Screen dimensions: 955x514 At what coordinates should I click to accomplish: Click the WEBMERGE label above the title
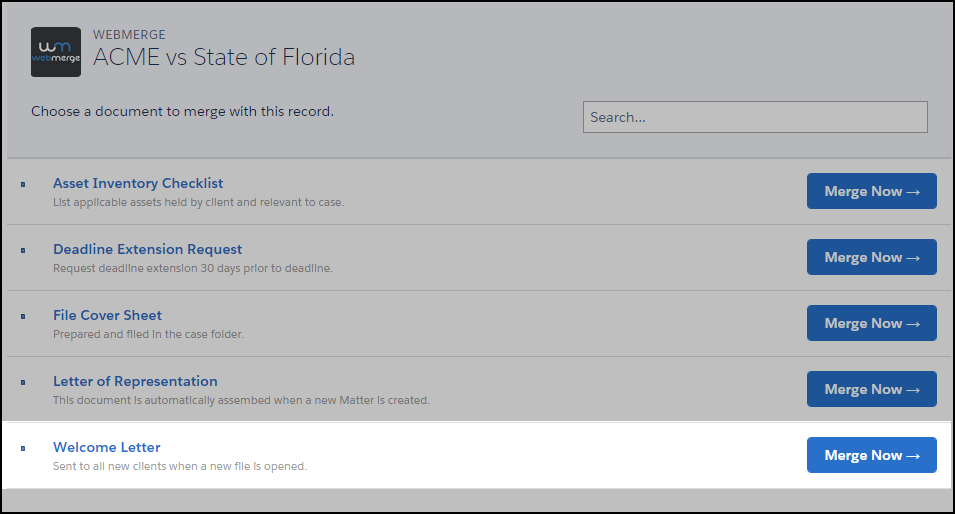(129, 35)
